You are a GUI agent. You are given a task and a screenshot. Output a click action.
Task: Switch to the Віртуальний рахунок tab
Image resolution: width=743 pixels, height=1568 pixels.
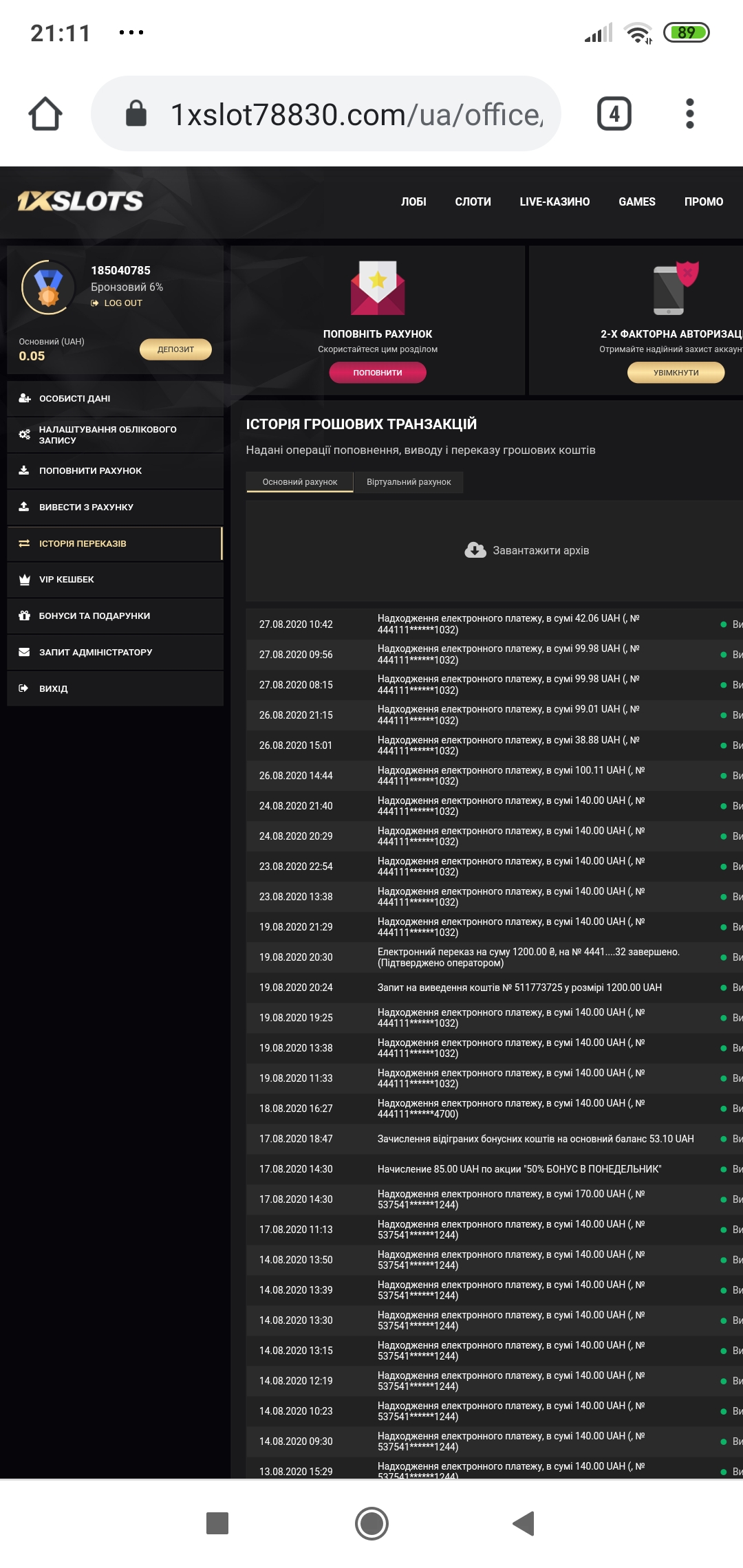(x=409, y=482)
